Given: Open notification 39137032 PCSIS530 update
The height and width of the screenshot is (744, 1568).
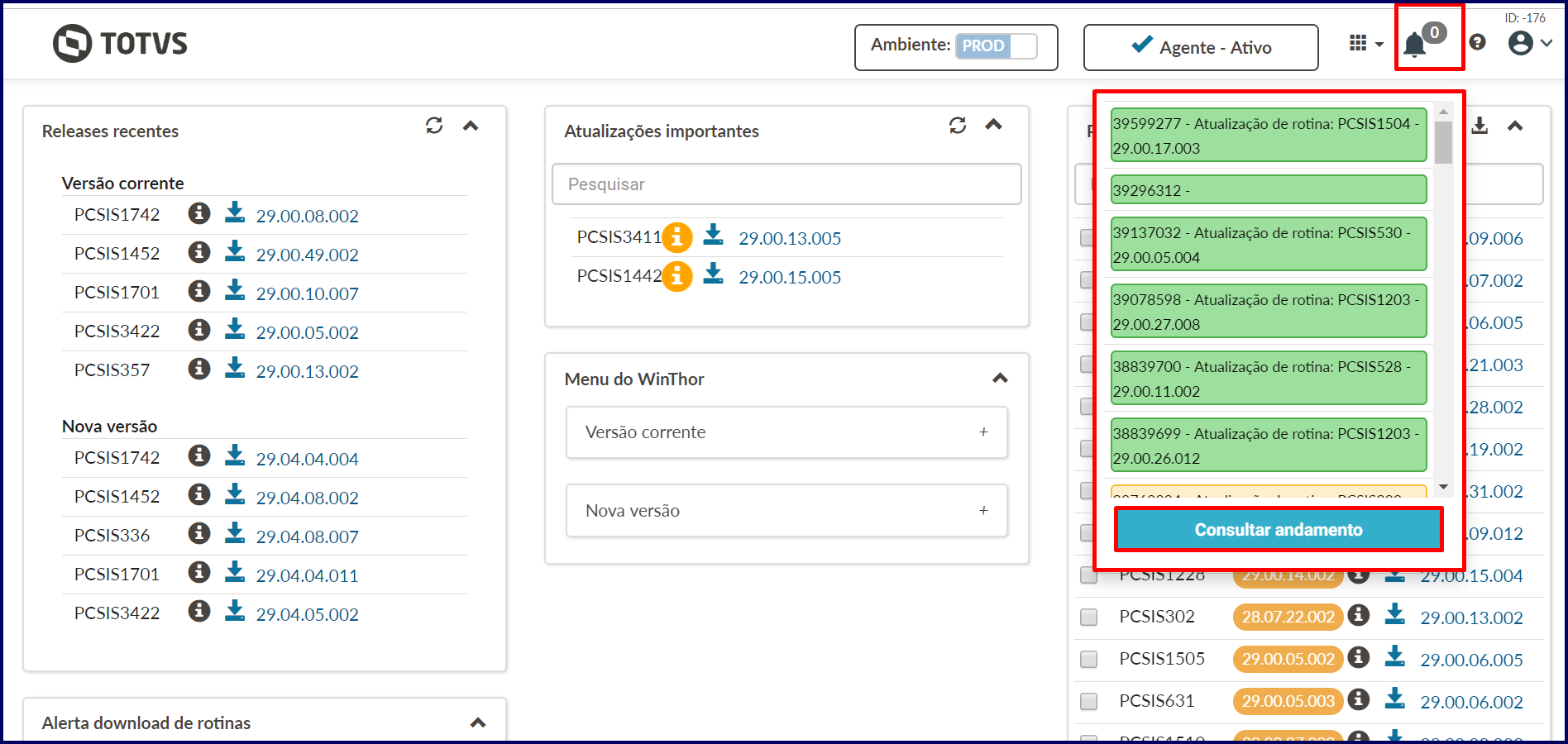Looking at the screenshot, I should [x=1269, y=245].
